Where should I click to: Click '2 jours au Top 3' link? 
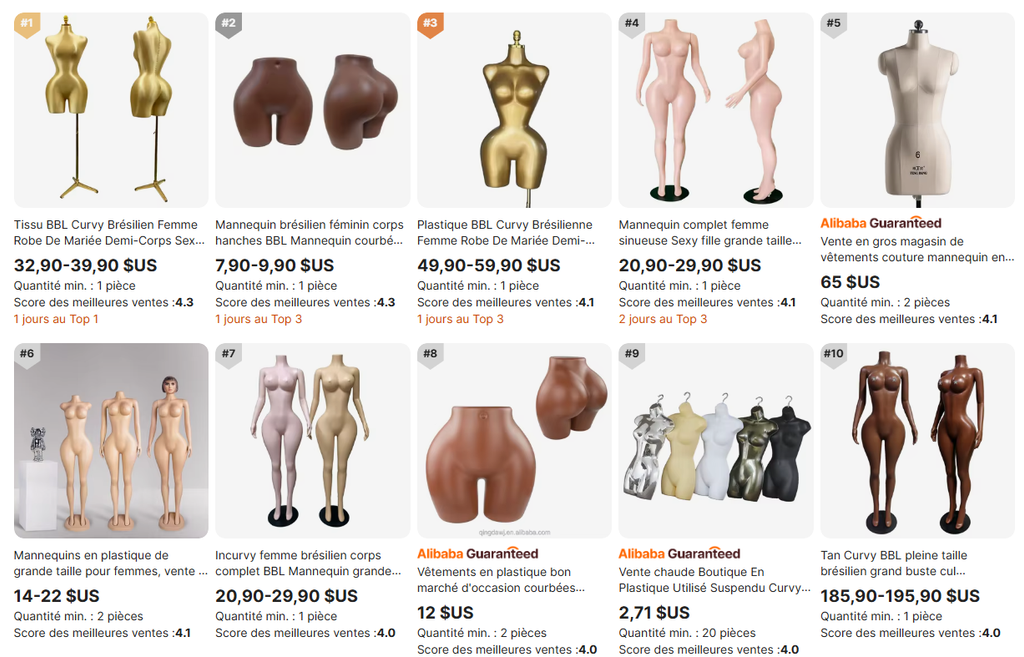[x=663, y=319]
